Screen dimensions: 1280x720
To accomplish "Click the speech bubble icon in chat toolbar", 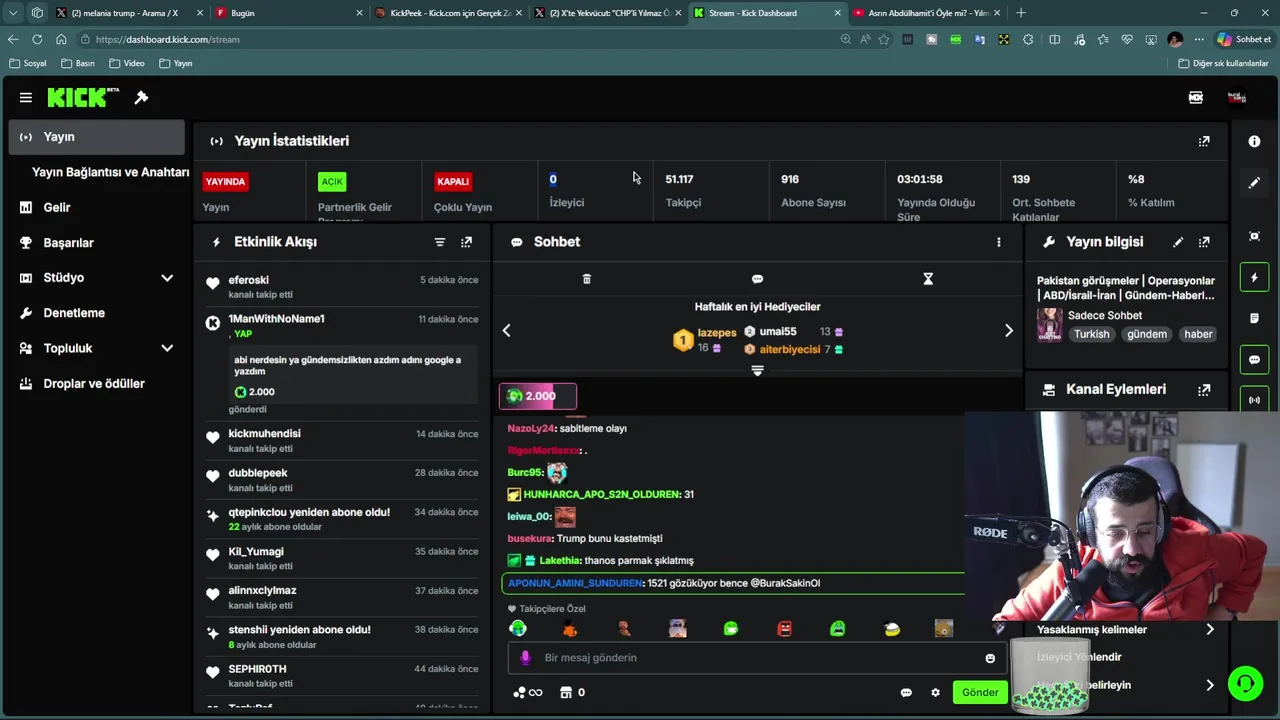I will pos(757,279).
